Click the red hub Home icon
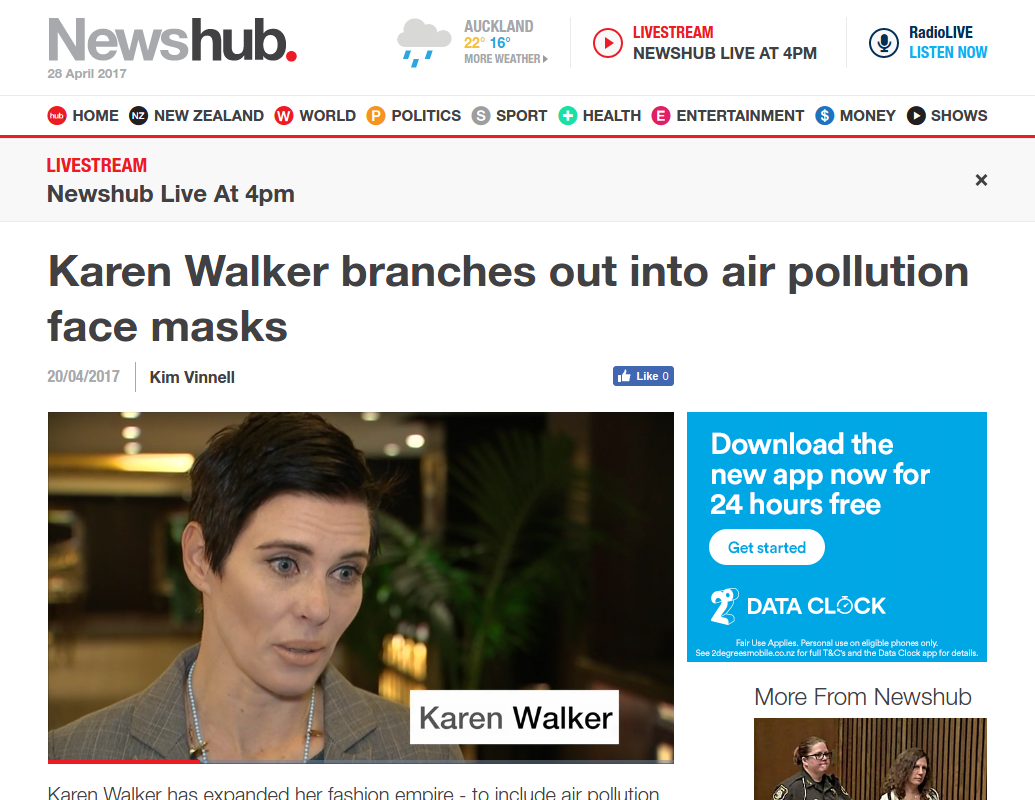1035x800 pixels. (x=57, y=116)
